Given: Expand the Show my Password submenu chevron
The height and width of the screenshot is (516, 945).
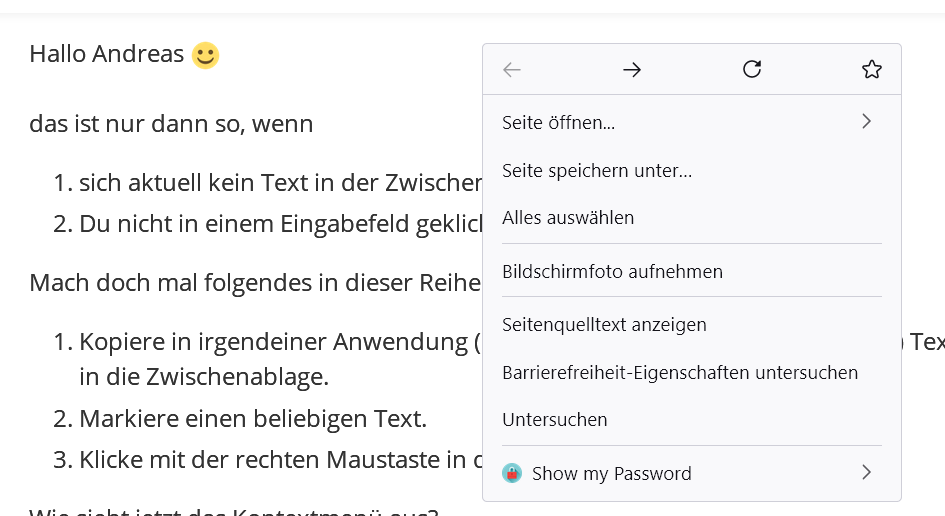Looking at the screenshot, I should (866, 473).
